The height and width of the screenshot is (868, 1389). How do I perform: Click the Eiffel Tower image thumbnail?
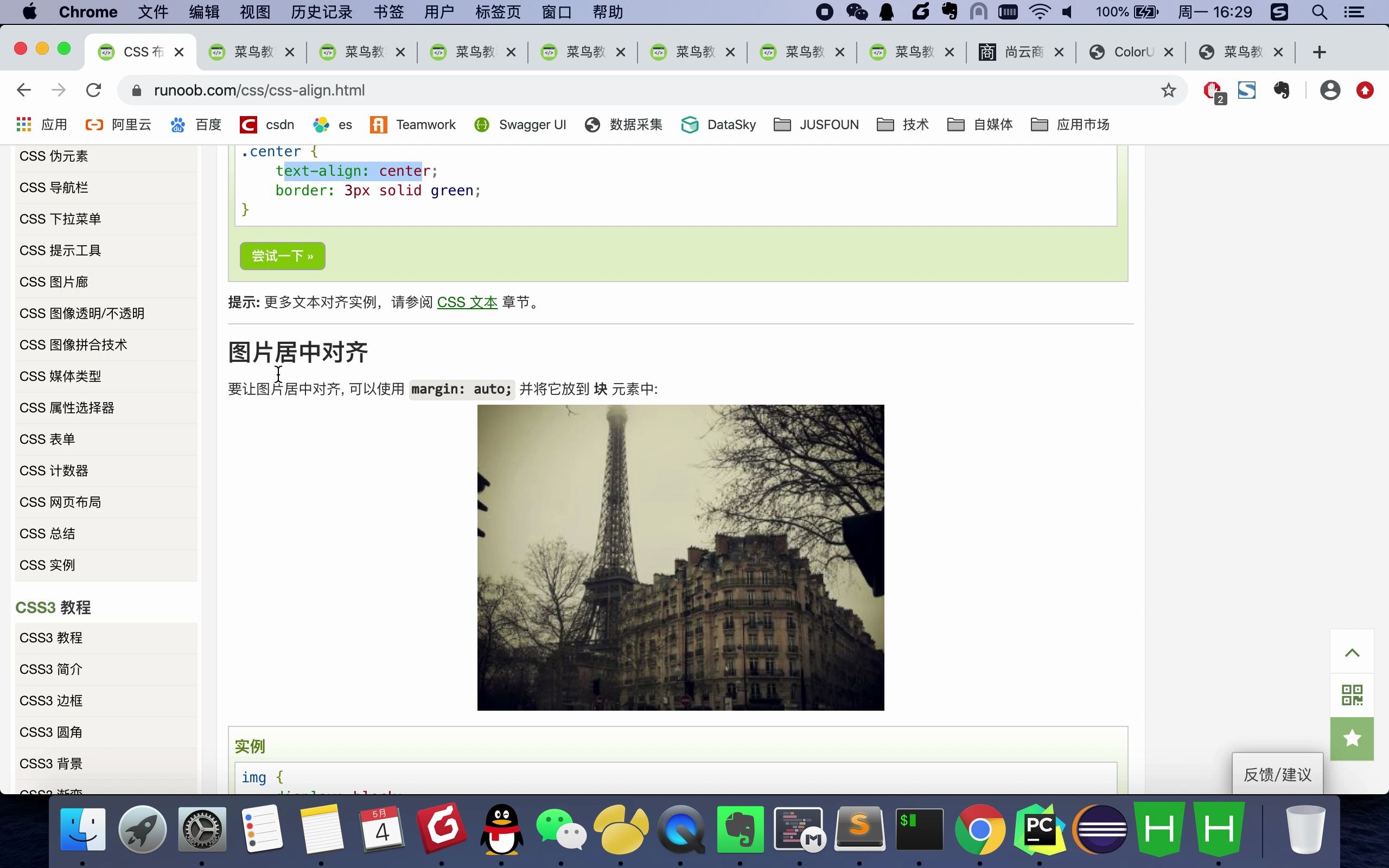click(x=681, y=557)
